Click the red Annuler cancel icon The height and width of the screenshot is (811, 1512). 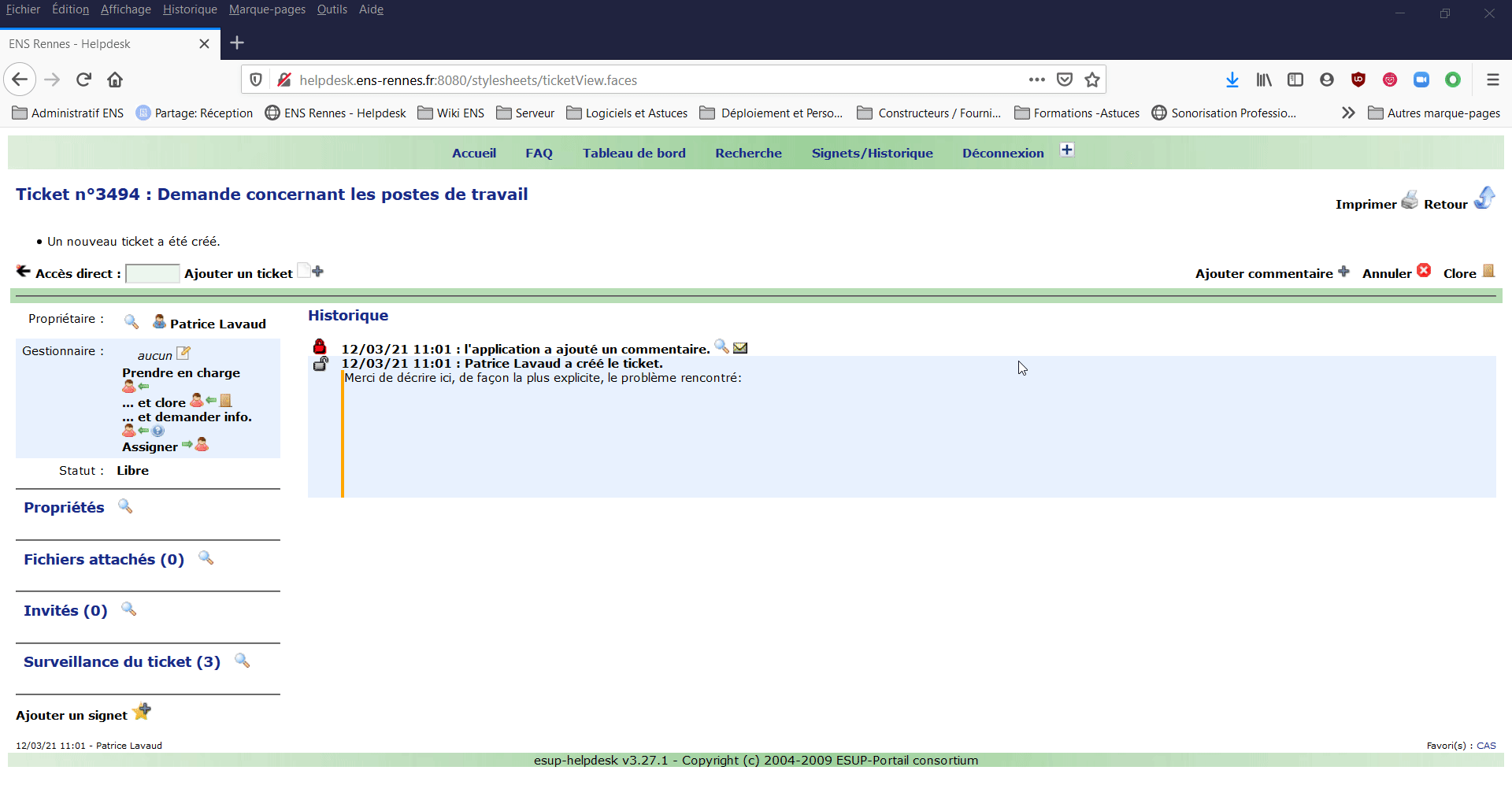coord(1424,271)
